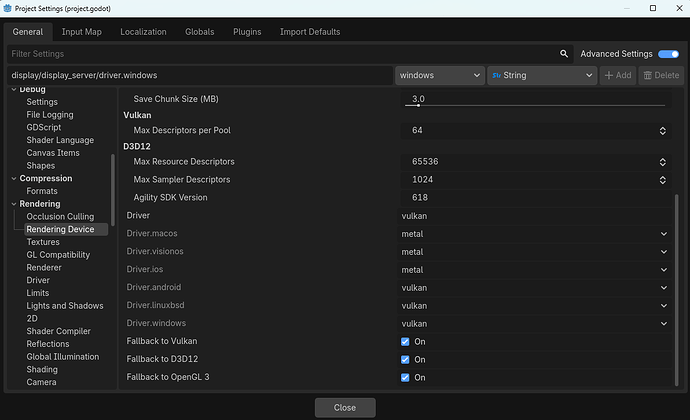Screen dimensions: 690x420
Task: Uncheck Fallback to Vulkan checkbox
Action: [405, 342]
